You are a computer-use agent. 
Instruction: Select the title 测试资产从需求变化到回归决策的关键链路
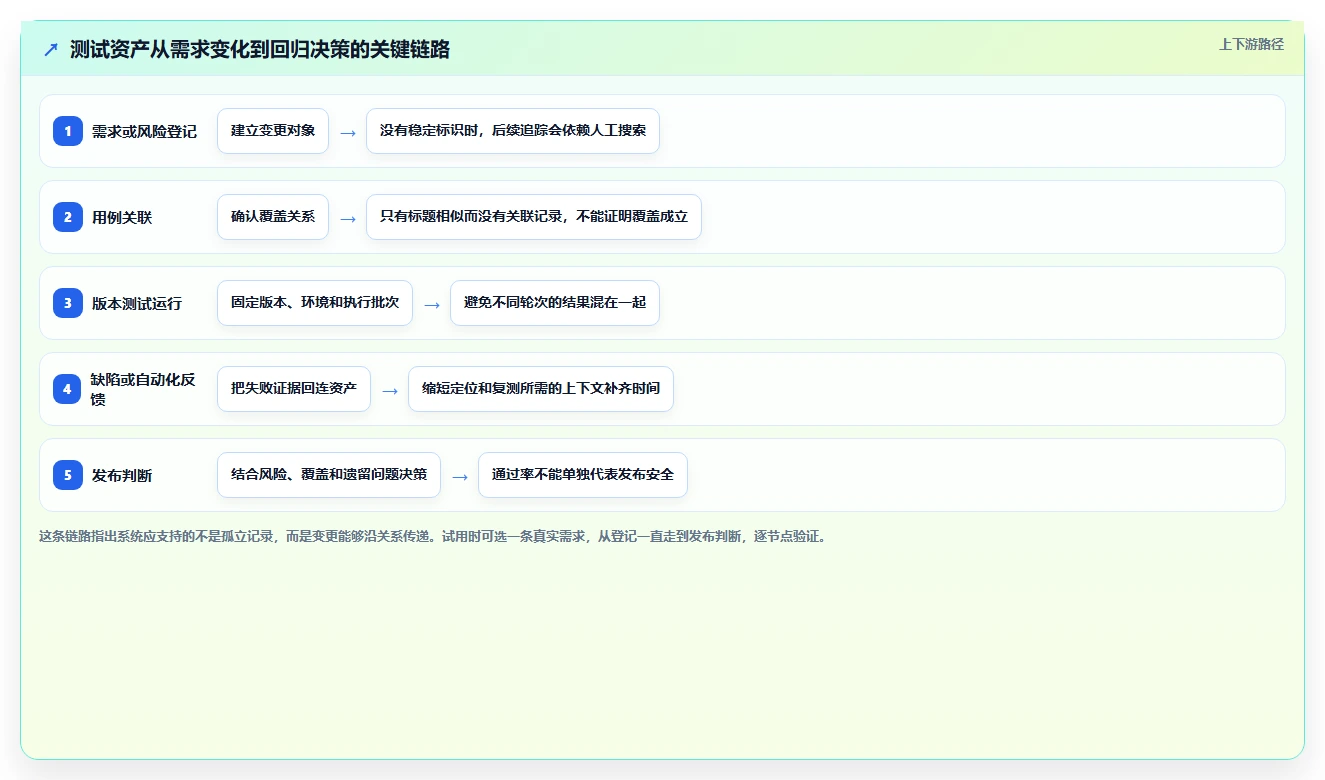point(260,50)
